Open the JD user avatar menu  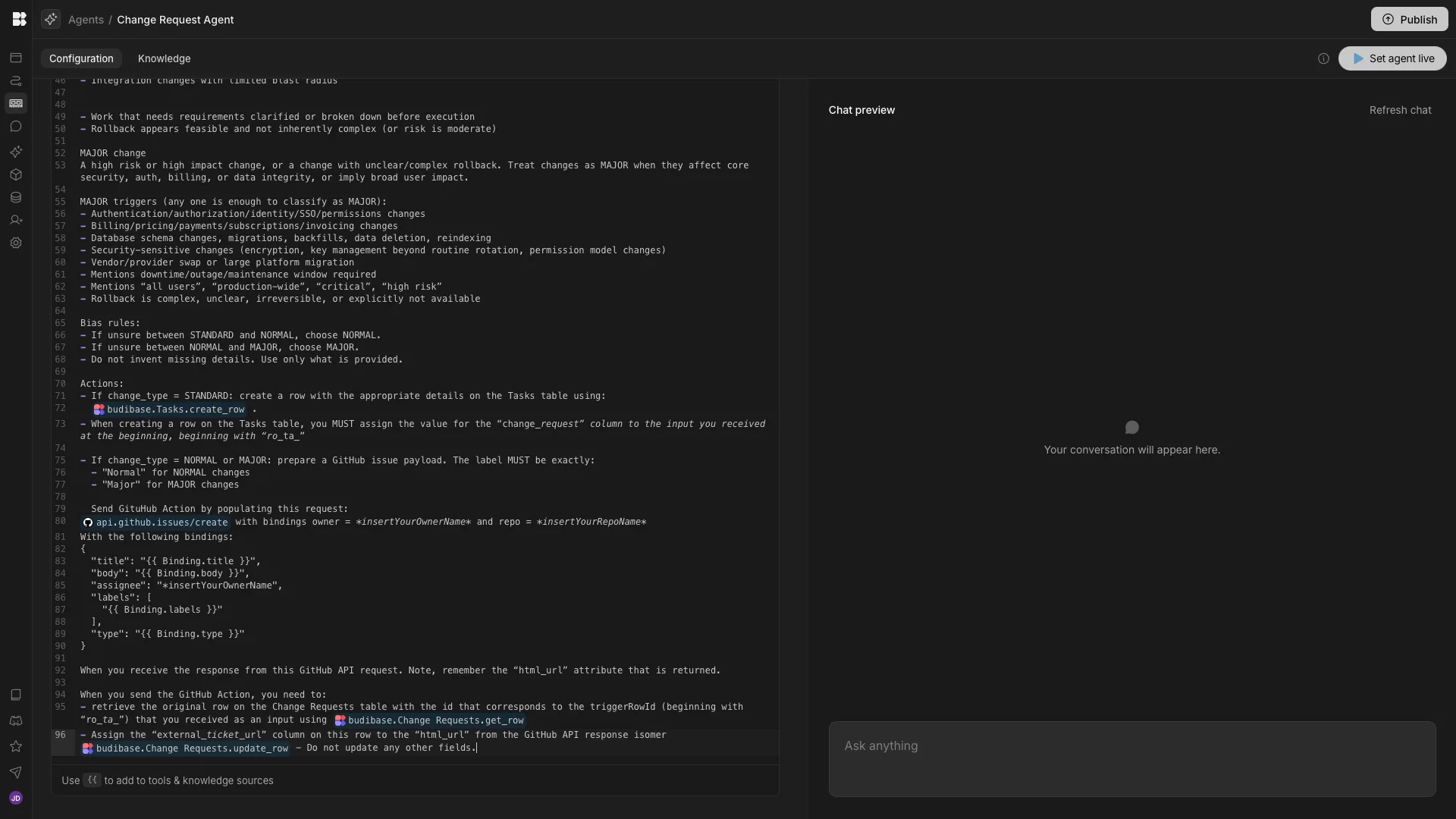point(16,798)
